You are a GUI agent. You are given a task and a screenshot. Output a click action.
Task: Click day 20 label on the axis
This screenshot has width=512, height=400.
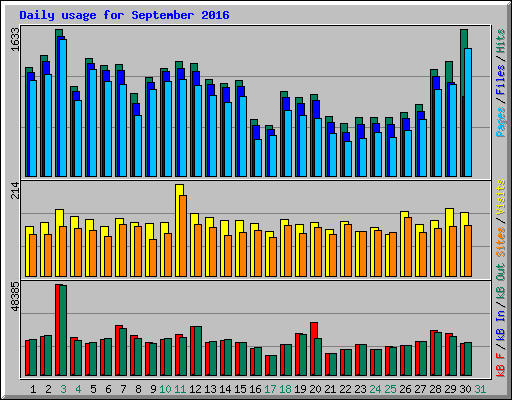[315, 389]
